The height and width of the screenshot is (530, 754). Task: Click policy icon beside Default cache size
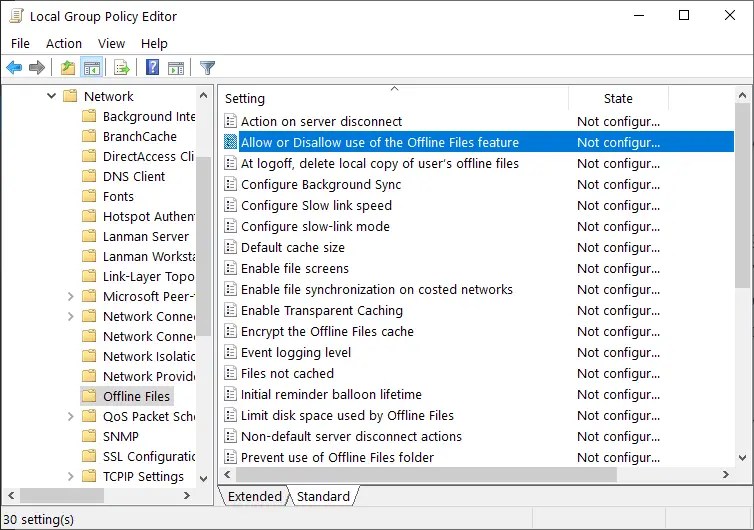231,247
